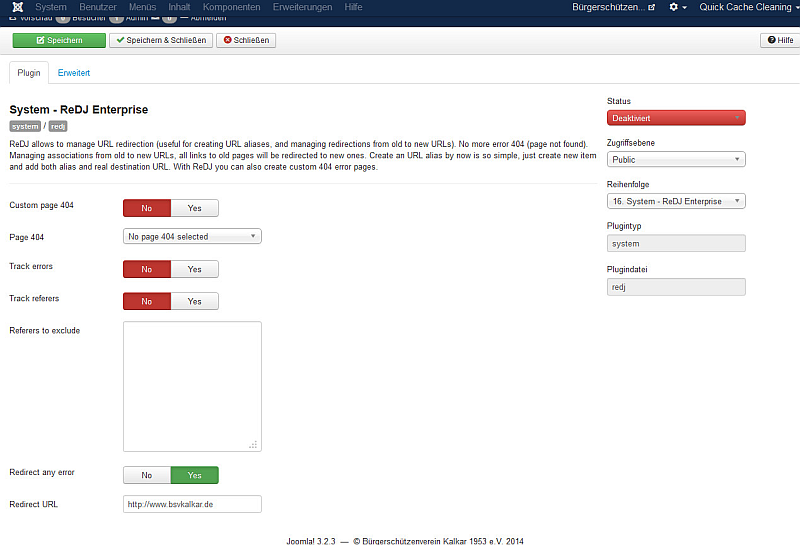Screen dimensions: 800x545
Task: Click Speichern & Schließen
Action: pyautogui.click(x=161, y=40)
